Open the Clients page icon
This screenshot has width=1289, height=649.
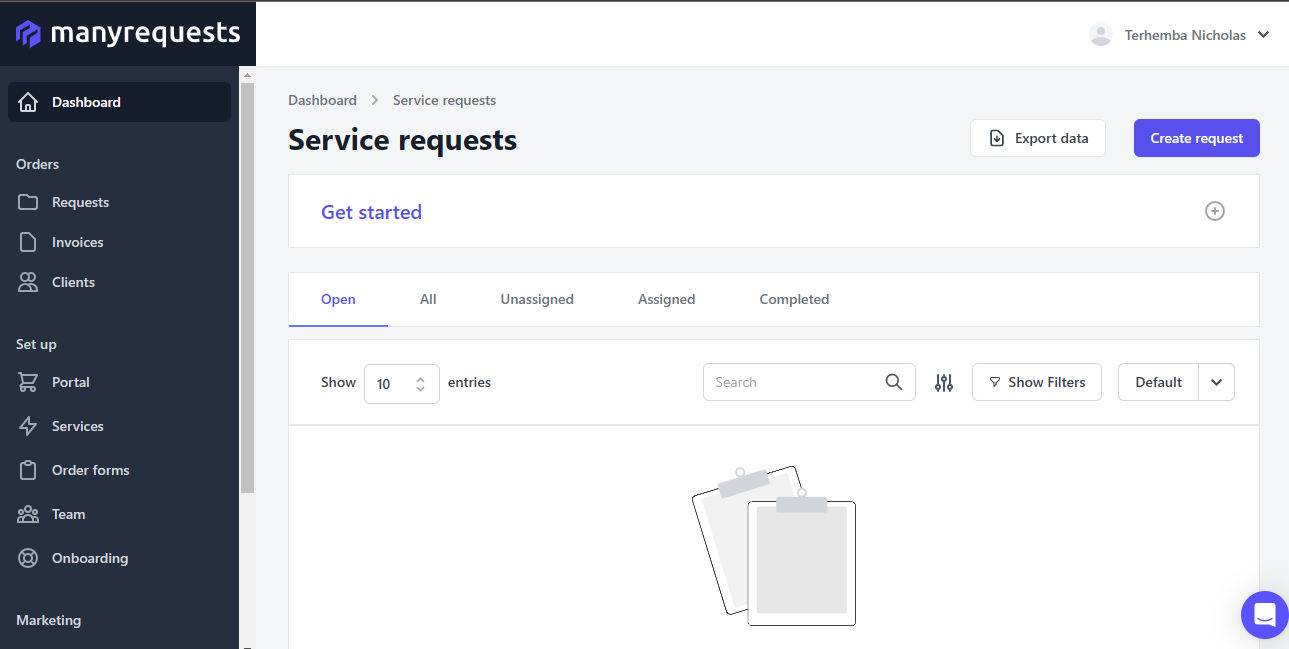[x=29, y=281]
